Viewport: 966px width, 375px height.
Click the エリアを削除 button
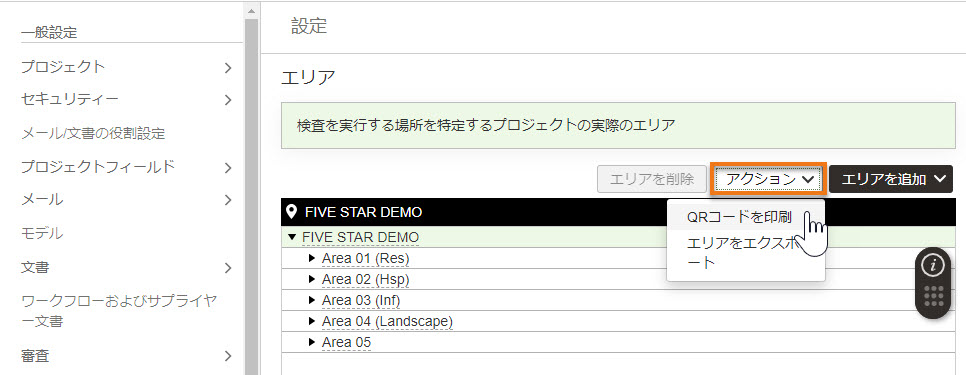652,179
